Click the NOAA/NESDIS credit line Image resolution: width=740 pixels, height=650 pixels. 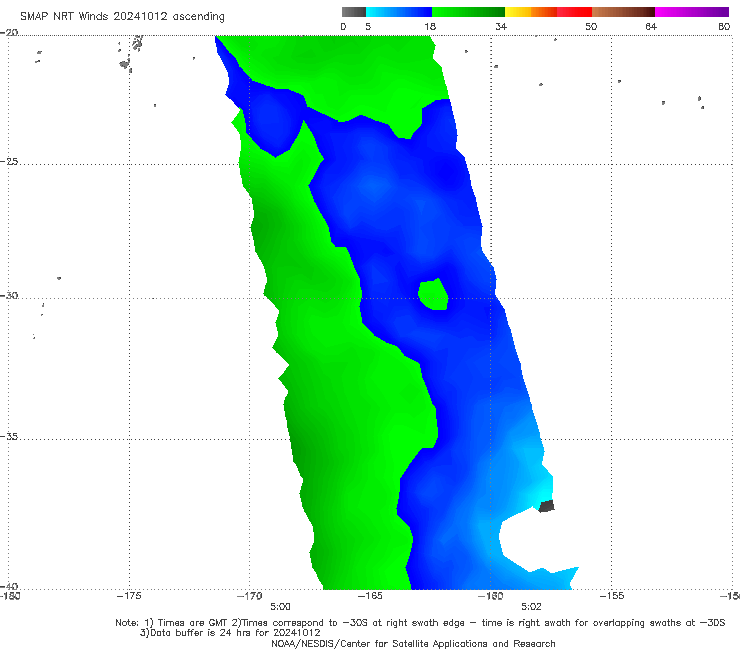pos(413,643)
